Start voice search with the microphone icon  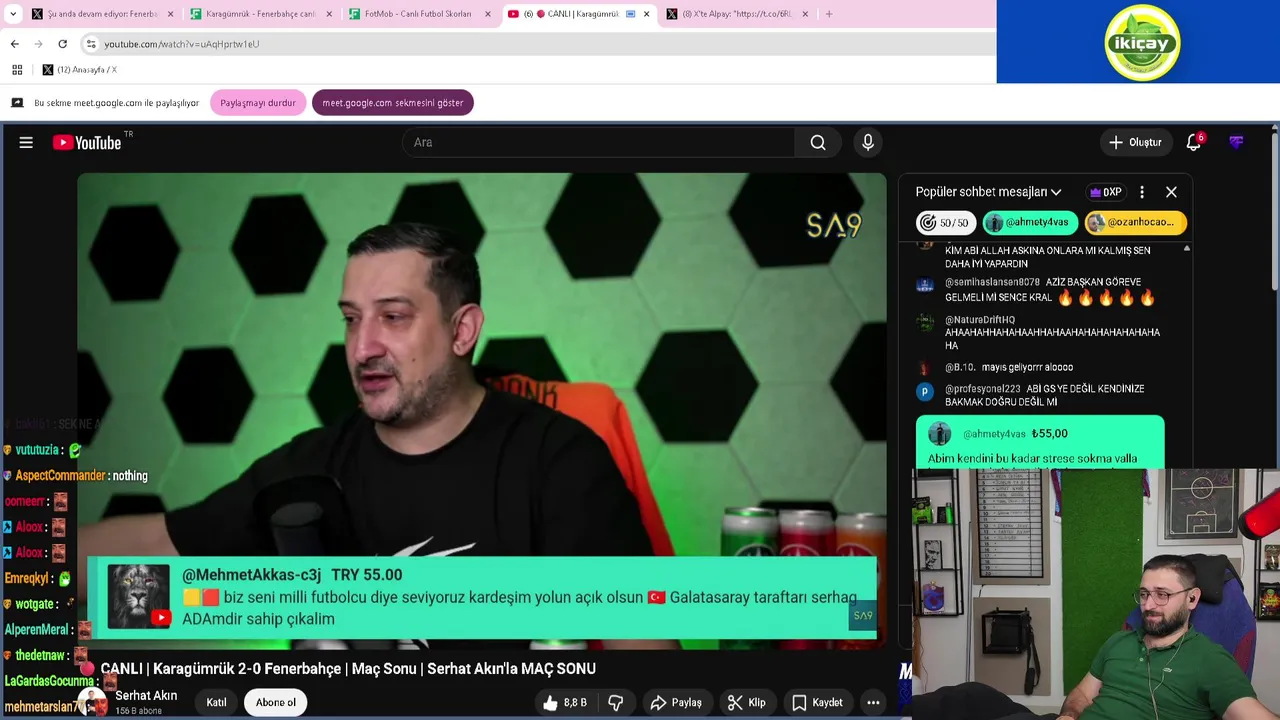click(868, 143)
